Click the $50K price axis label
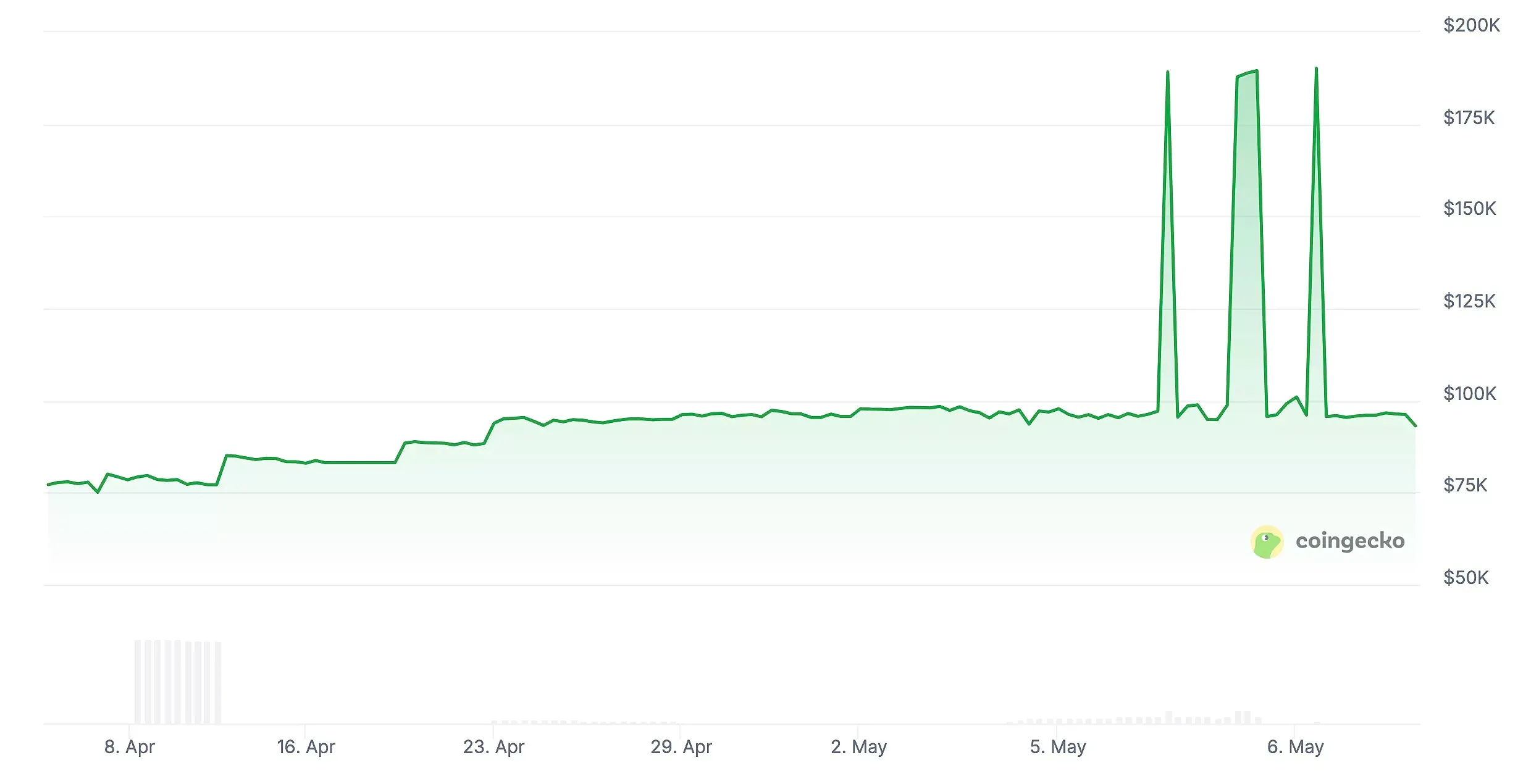The image size is (1518, 784). tap(1466, 577)
